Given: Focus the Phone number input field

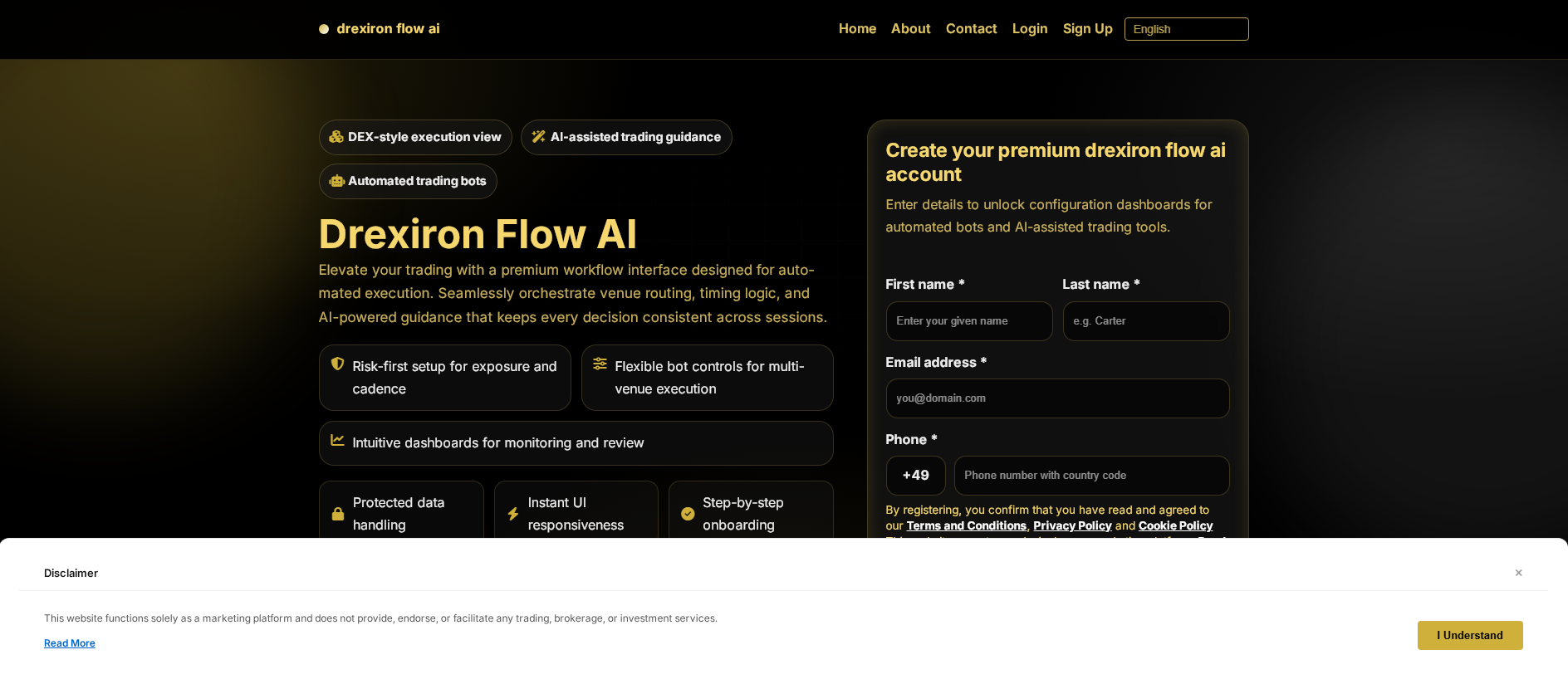Looking at the screenshot, I should coord(1092,476).
